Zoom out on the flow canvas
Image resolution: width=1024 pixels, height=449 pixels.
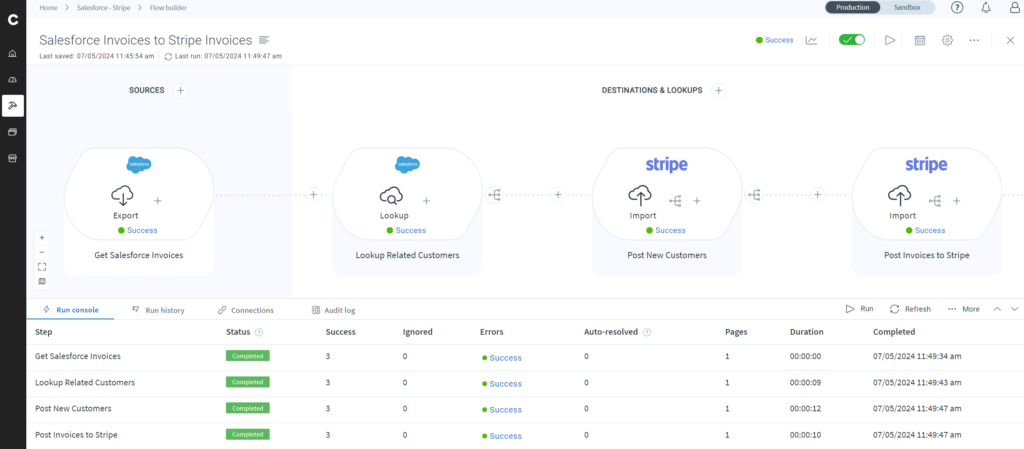pyautogui.click(x=42, y=252)
